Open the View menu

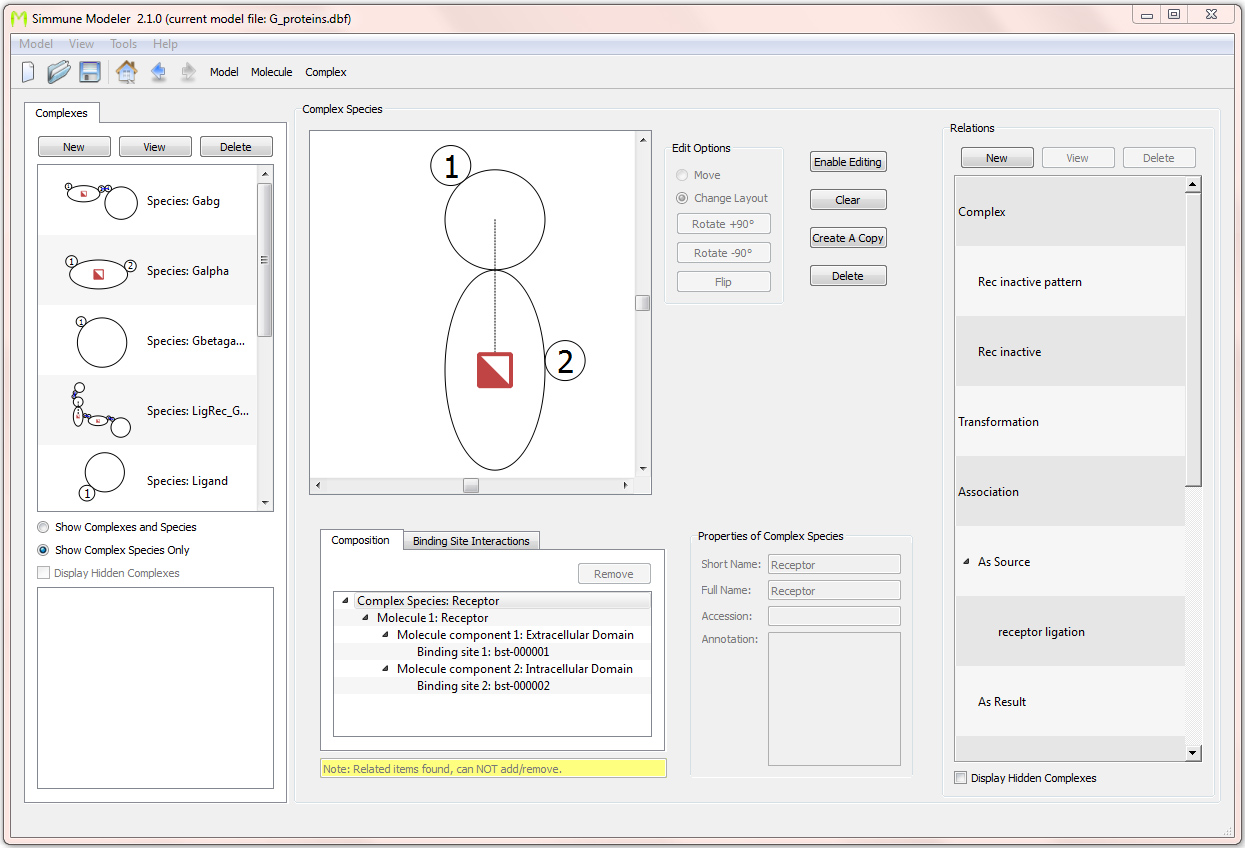[82, 44]
